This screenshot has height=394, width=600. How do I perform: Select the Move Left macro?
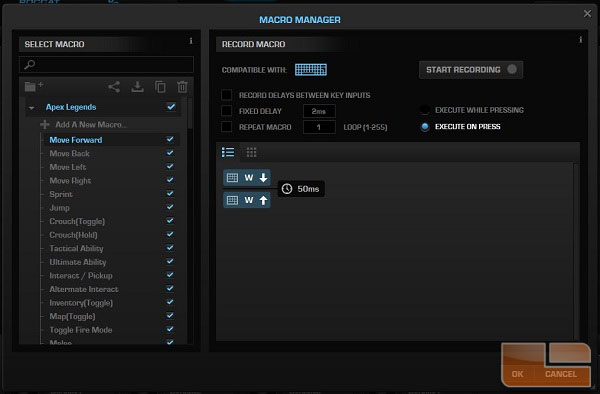coord(68,167)
